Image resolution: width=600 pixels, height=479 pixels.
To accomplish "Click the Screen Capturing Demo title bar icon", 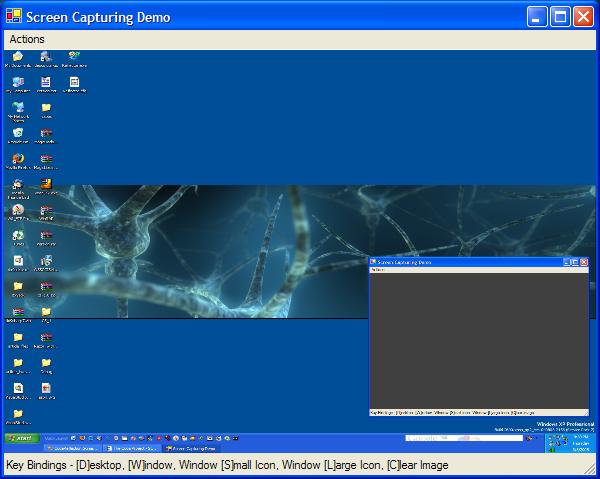I will pos(14,16).
